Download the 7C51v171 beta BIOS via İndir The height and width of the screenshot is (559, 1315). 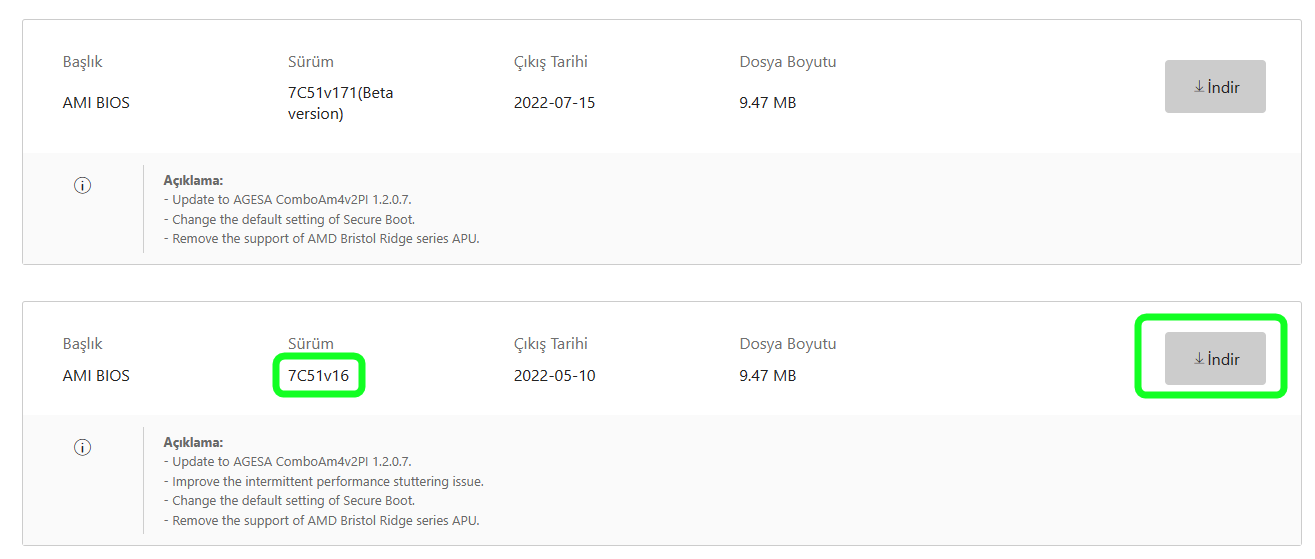[x=1215, y=87]
